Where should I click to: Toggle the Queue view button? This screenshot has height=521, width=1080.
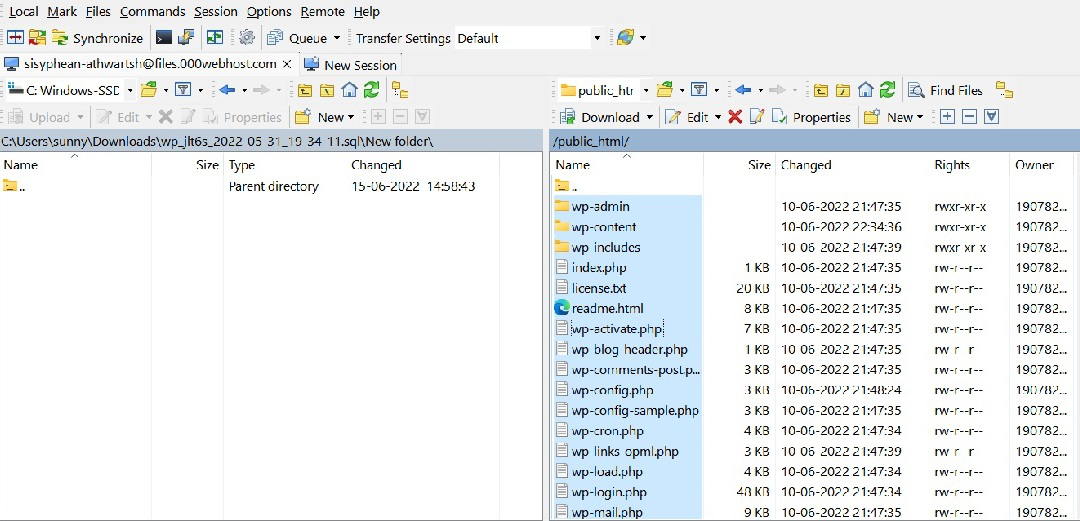(298, 38)
